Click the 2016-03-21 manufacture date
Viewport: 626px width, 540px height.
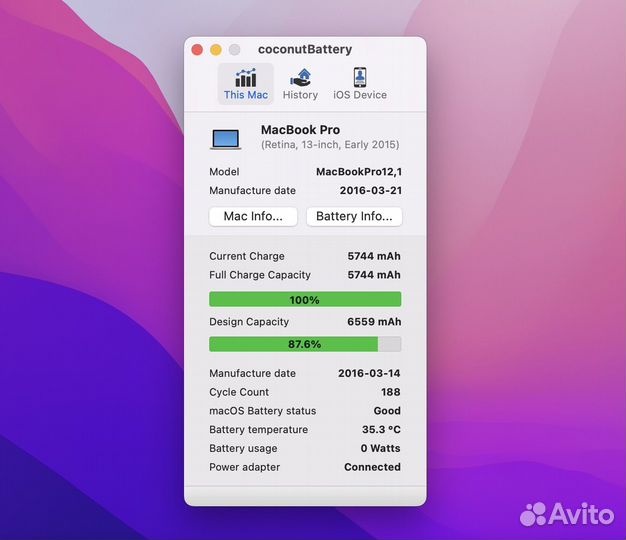[x=370, y=191]
